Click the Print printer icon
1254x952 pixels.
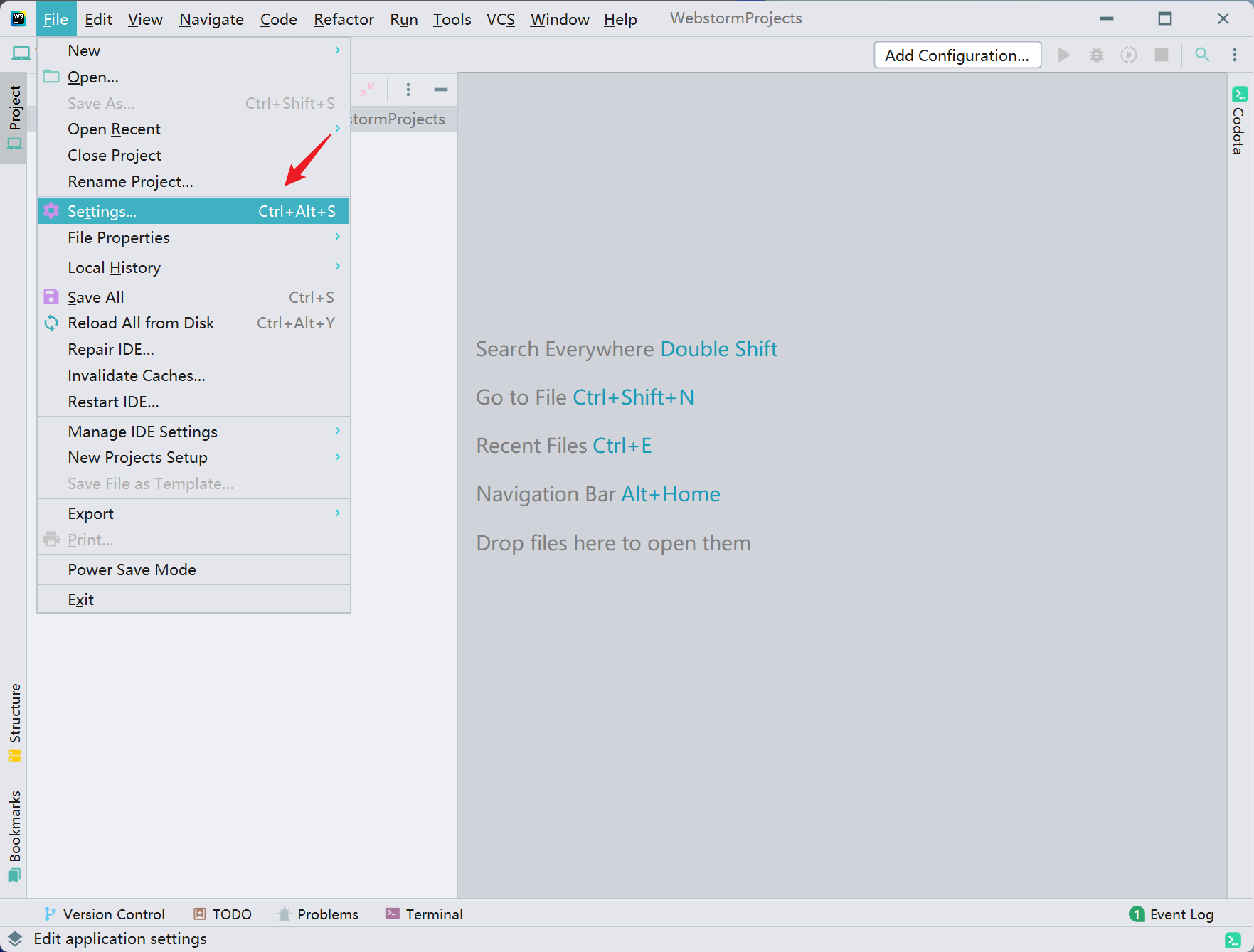[x=51, y=539]
